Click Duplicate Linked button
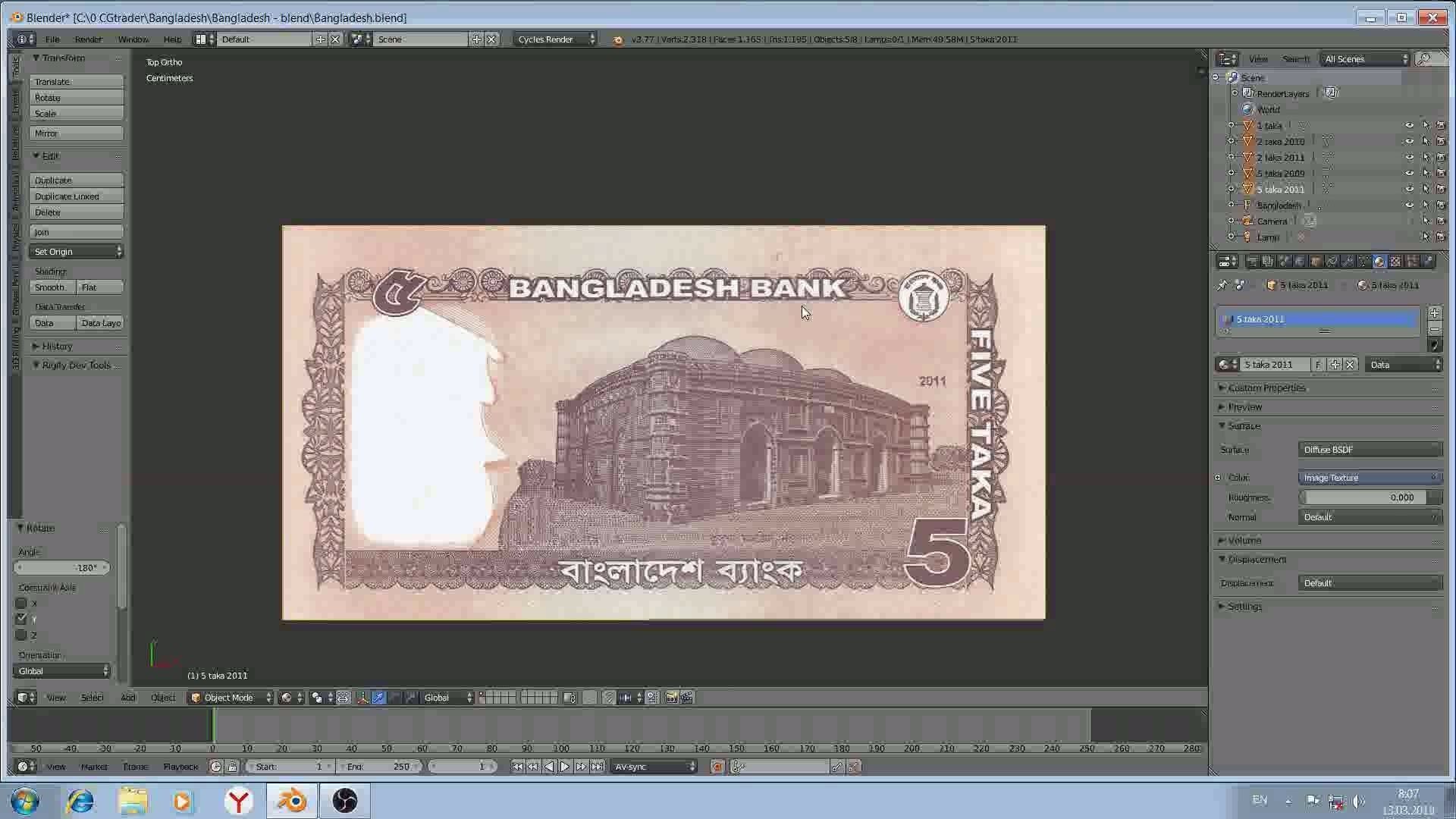This screenshot has width=1456, height=819. [x=76, y=196]
